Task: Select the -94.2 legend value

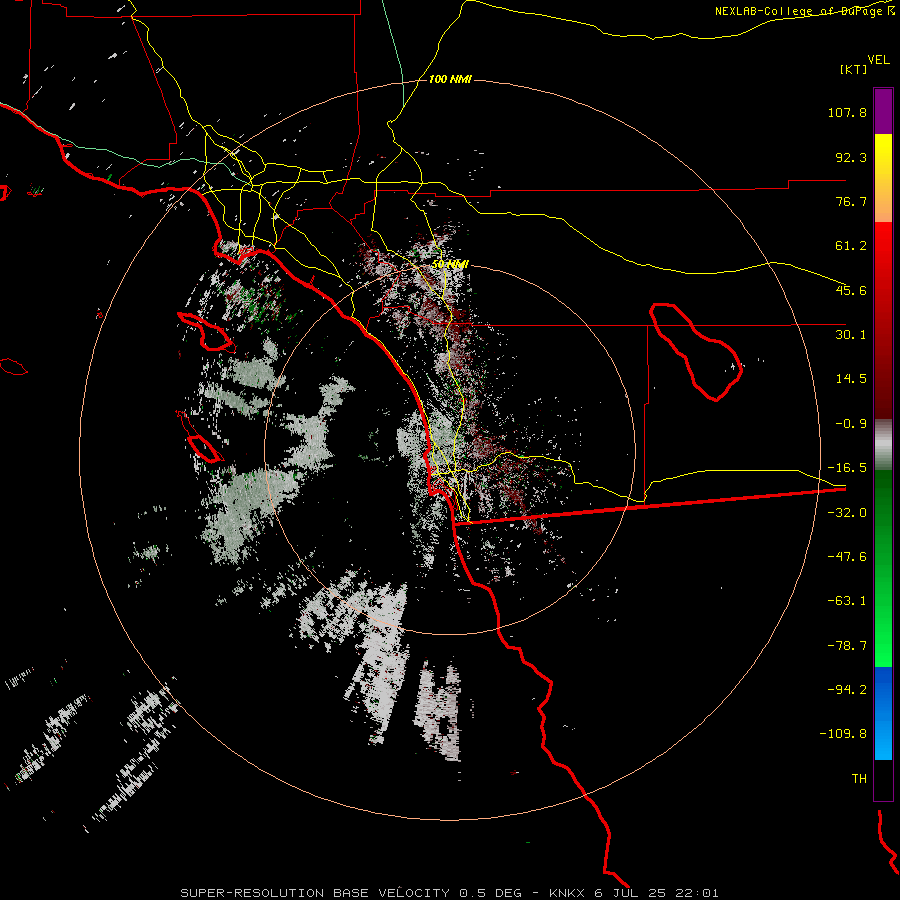Action: 847,690
